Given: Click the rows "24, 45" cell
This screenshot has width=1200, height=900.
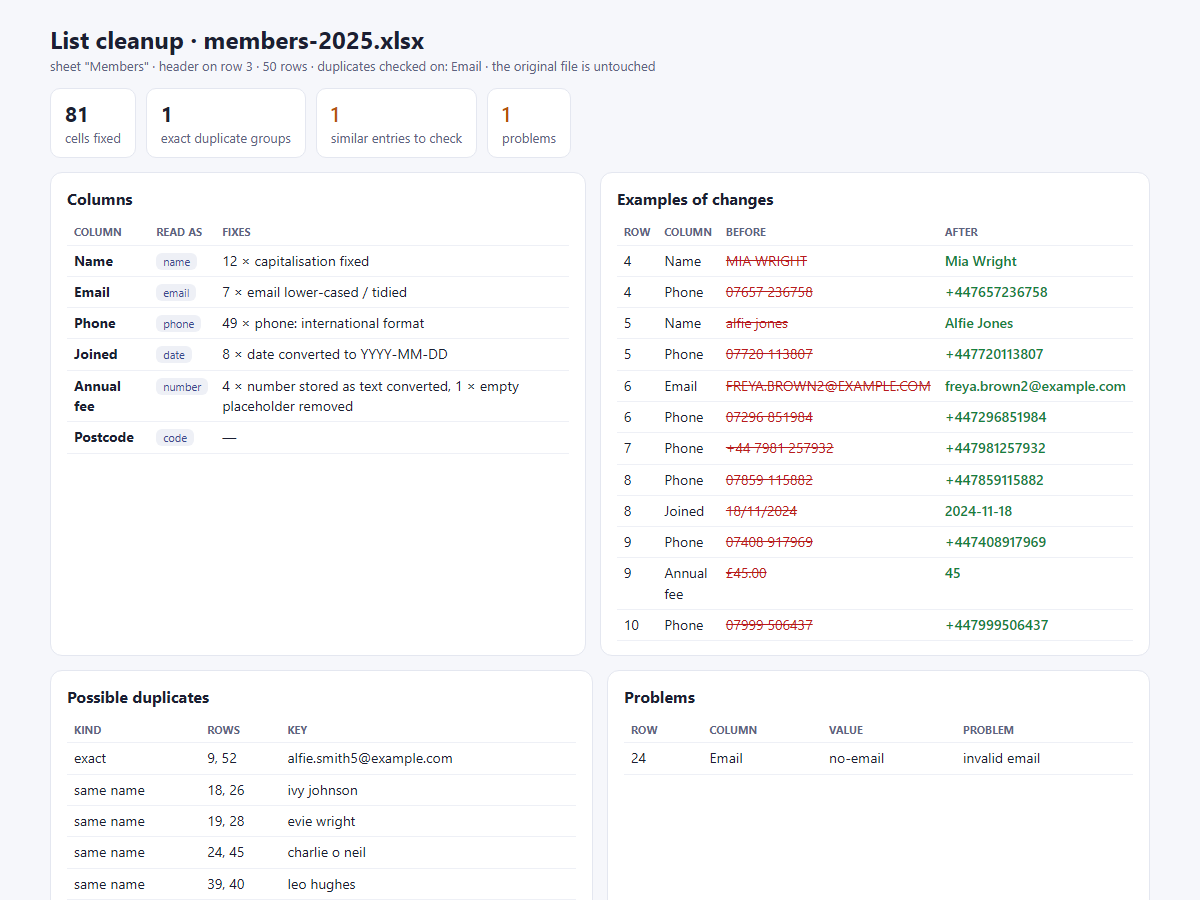Looking at the screenshot, I should pos(226,852).
